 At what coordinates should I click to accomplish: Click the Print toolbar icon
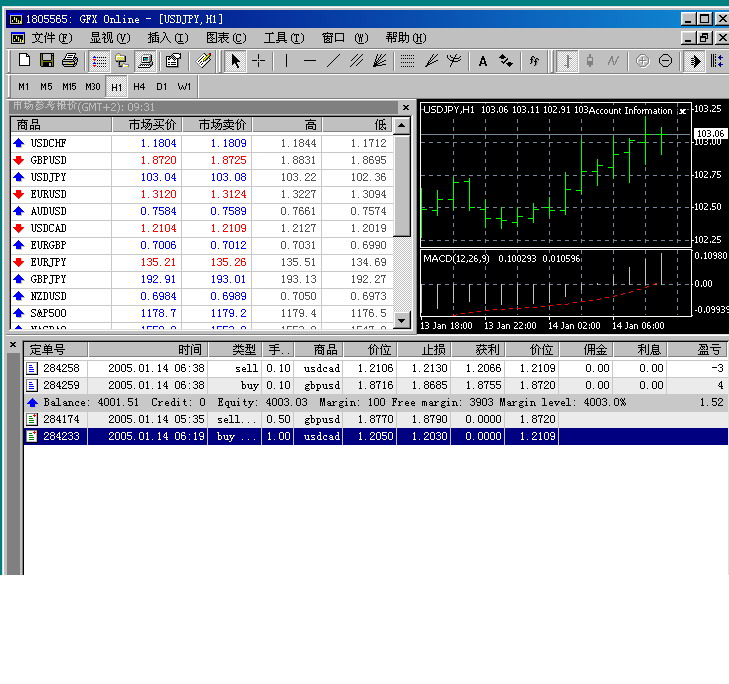click(x=69, y=61)
